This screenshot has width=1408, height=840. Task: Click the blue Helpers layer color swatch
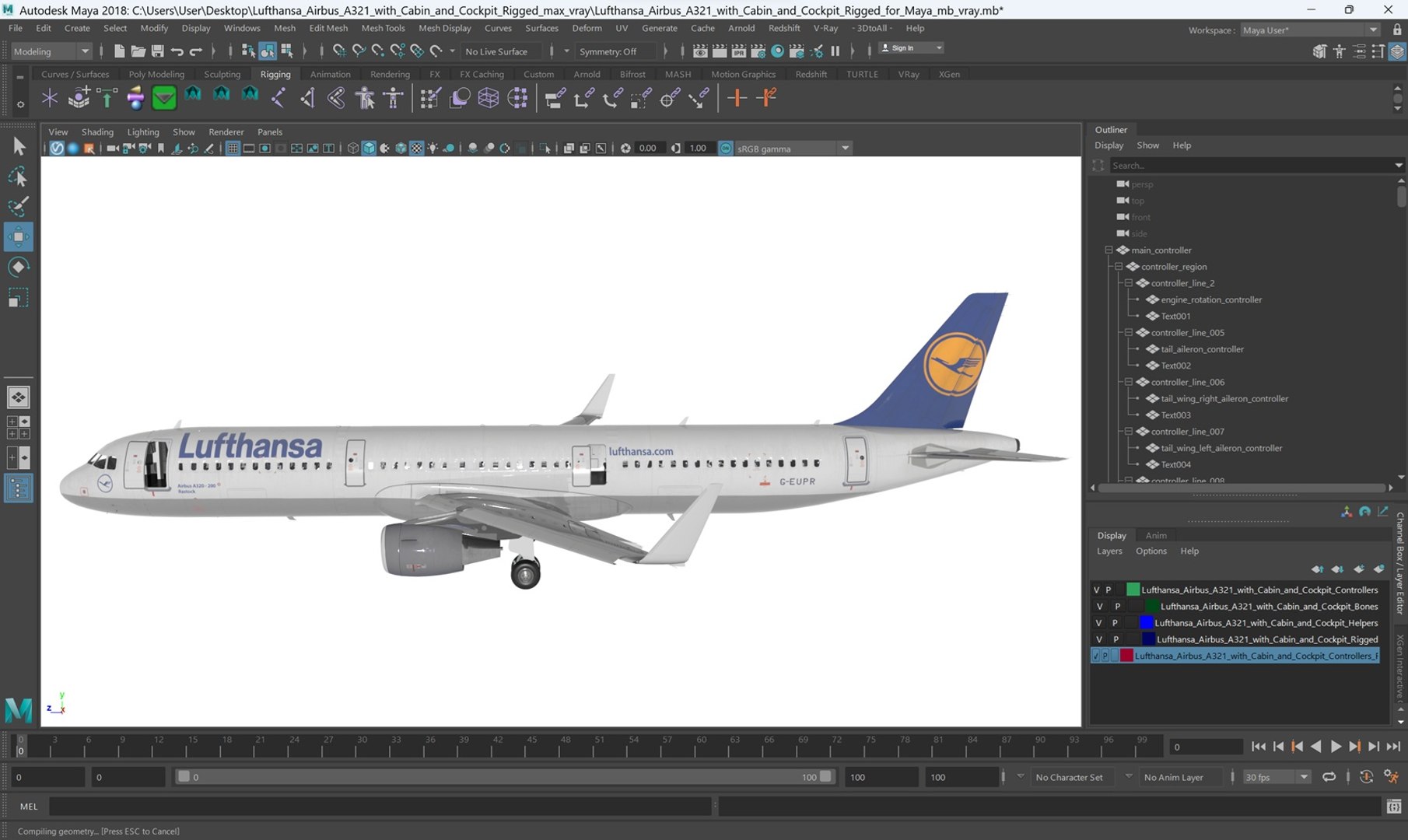[1146, 623]
